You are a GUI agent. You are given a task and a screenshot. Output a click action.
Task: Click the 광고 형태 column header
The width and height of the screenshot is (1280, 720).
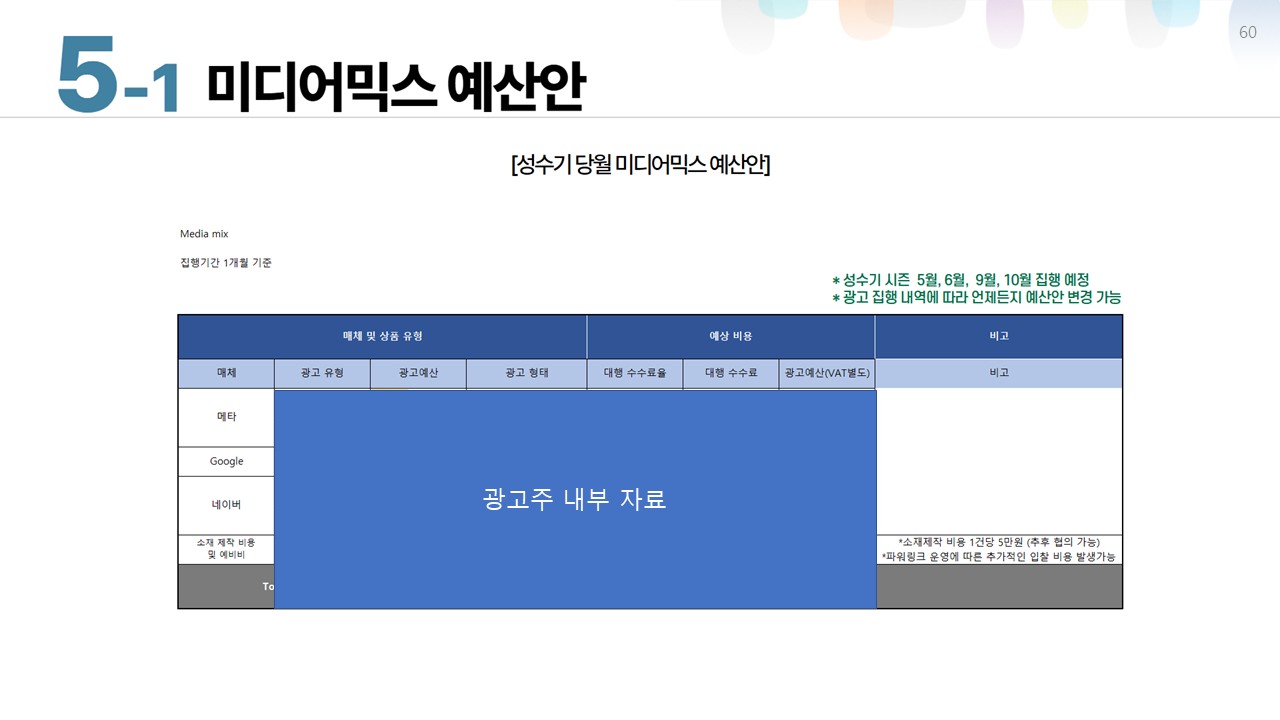coord(526,373)
